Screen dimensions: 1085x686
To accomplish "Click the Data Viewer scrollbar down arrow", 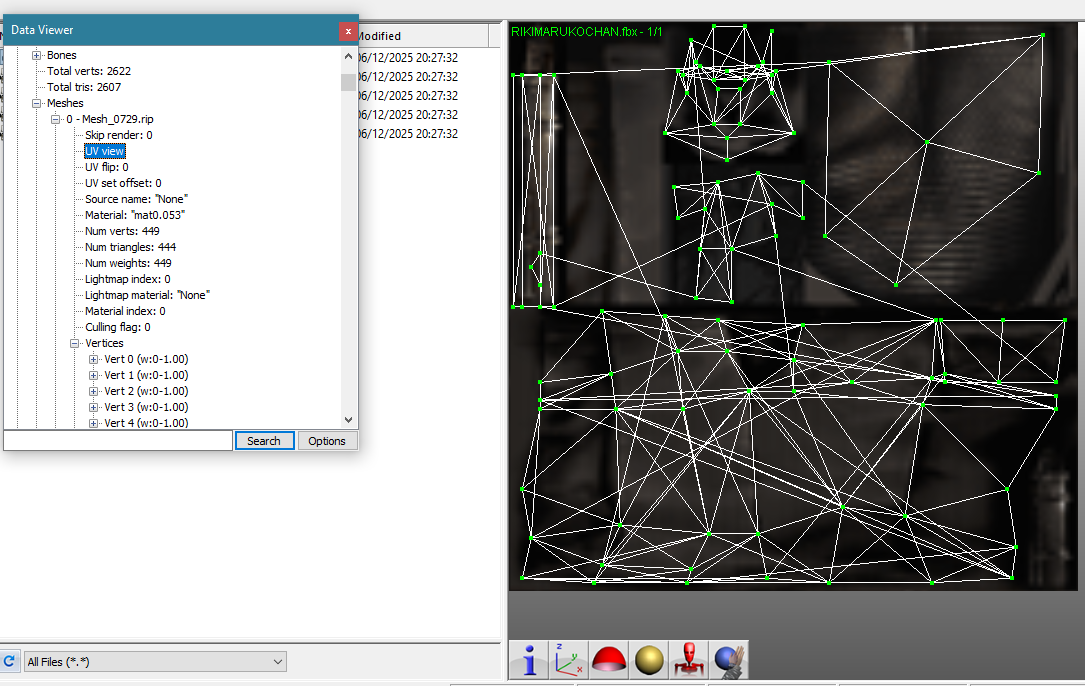I will (x=348, y=421).
